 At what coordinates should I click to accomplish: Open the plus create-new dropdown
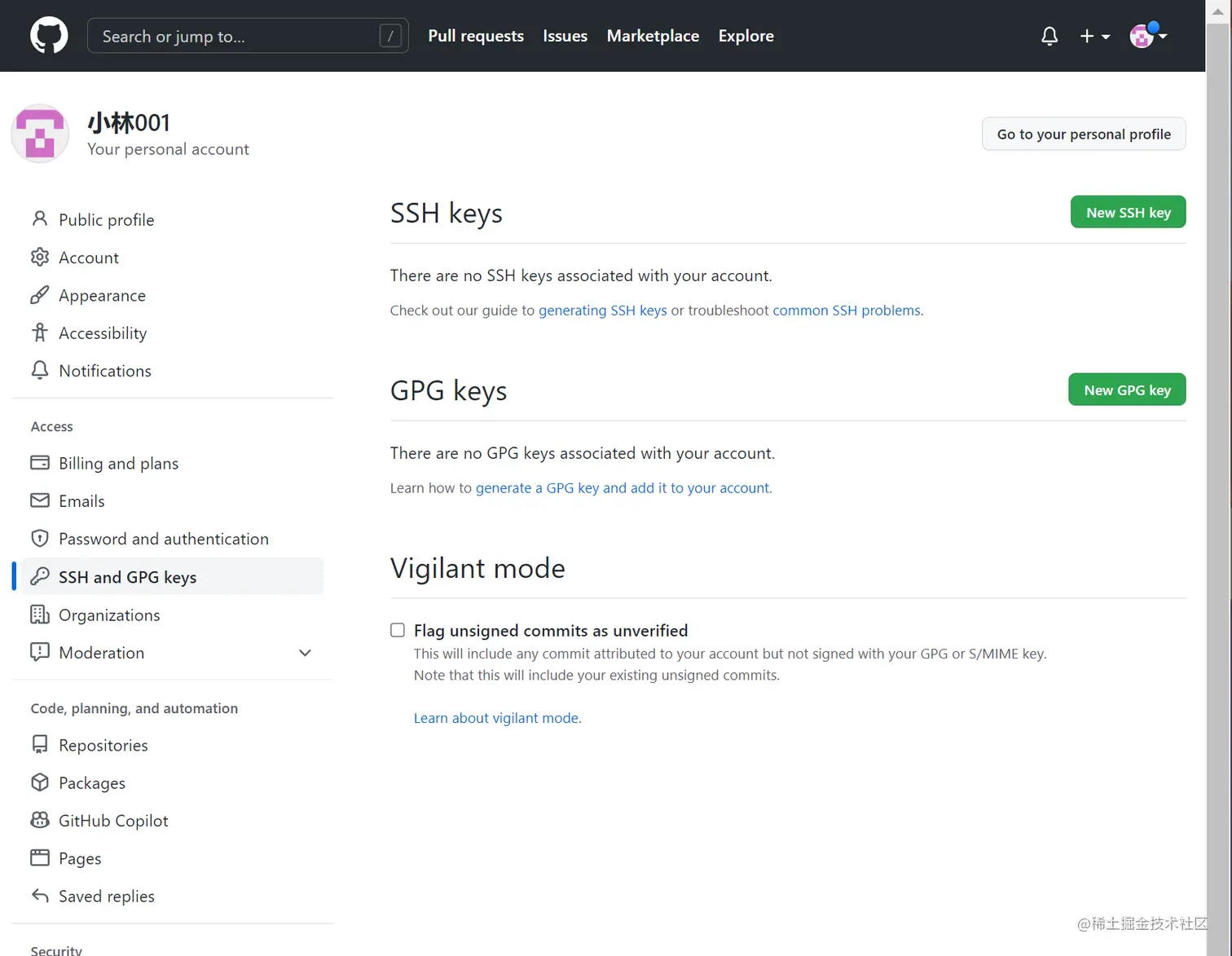[1094, 36]
